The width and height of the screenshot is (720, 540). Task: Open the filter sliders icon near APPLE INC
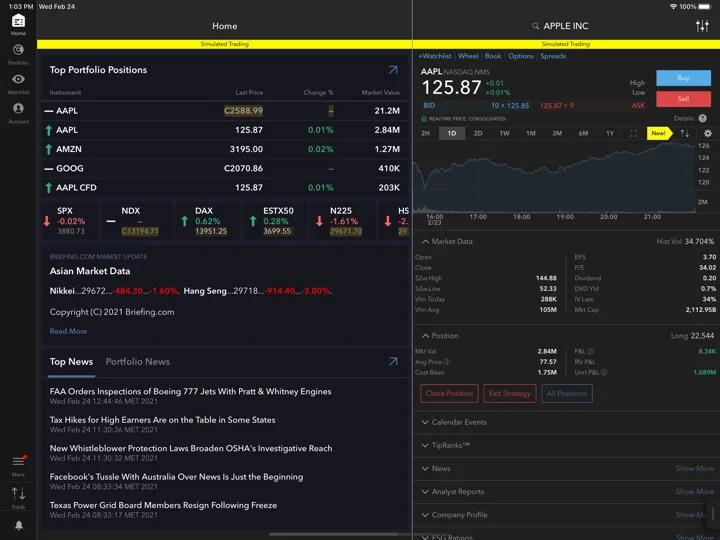tap(702, 26)
